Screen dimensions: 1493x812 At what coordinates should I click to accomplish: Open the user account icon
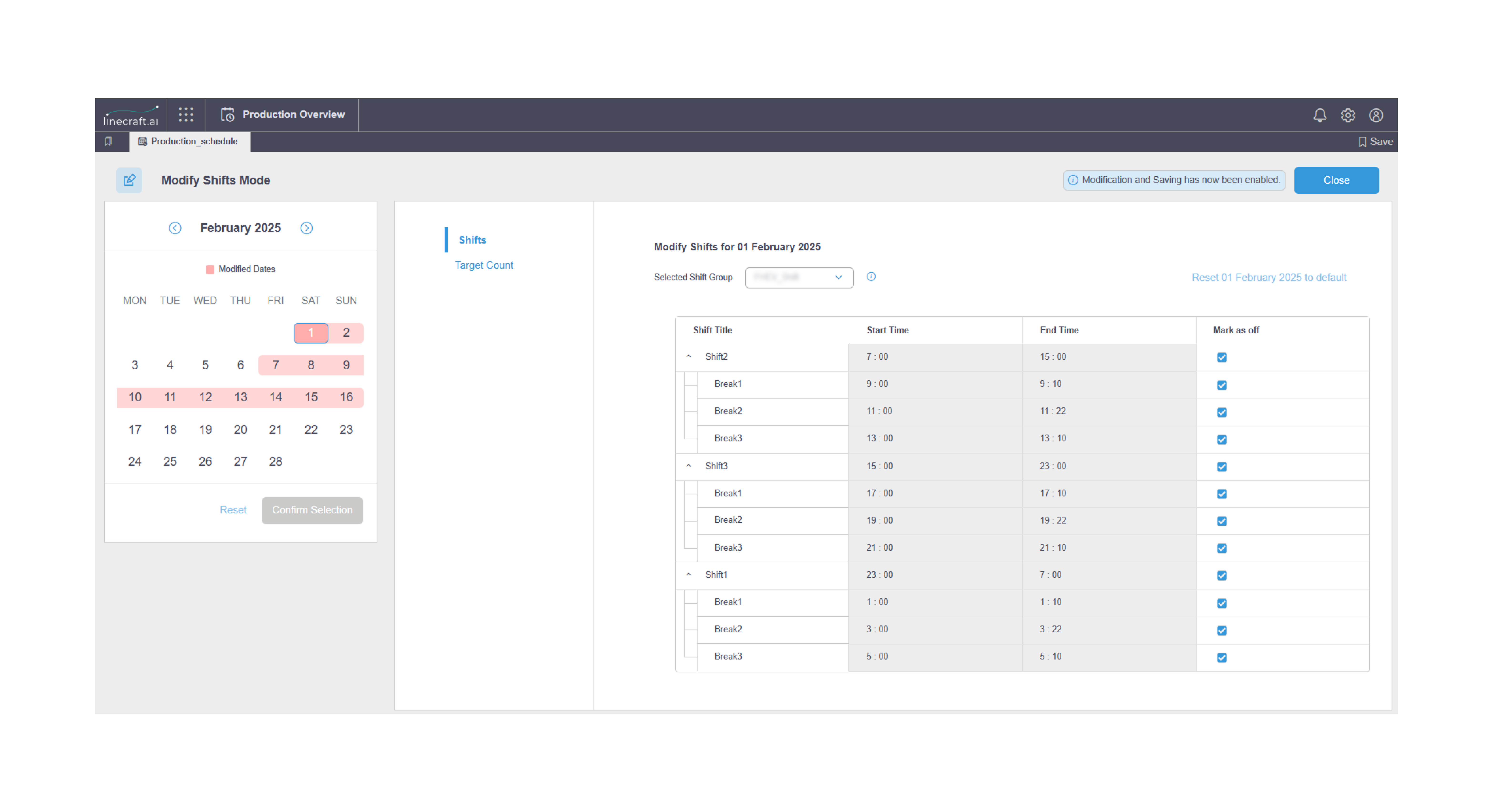tap(1376, 115)
